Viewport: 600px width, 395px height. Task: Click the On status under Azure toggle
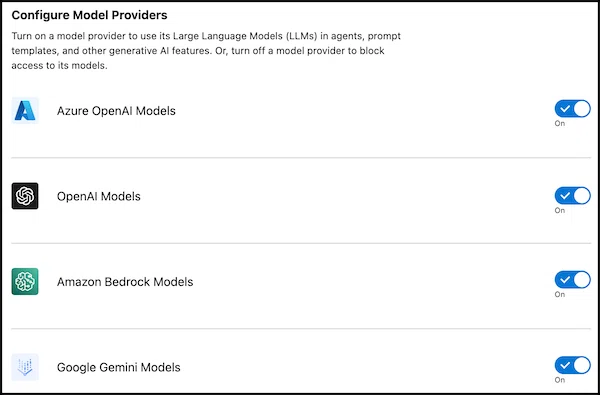pos(560,123)
